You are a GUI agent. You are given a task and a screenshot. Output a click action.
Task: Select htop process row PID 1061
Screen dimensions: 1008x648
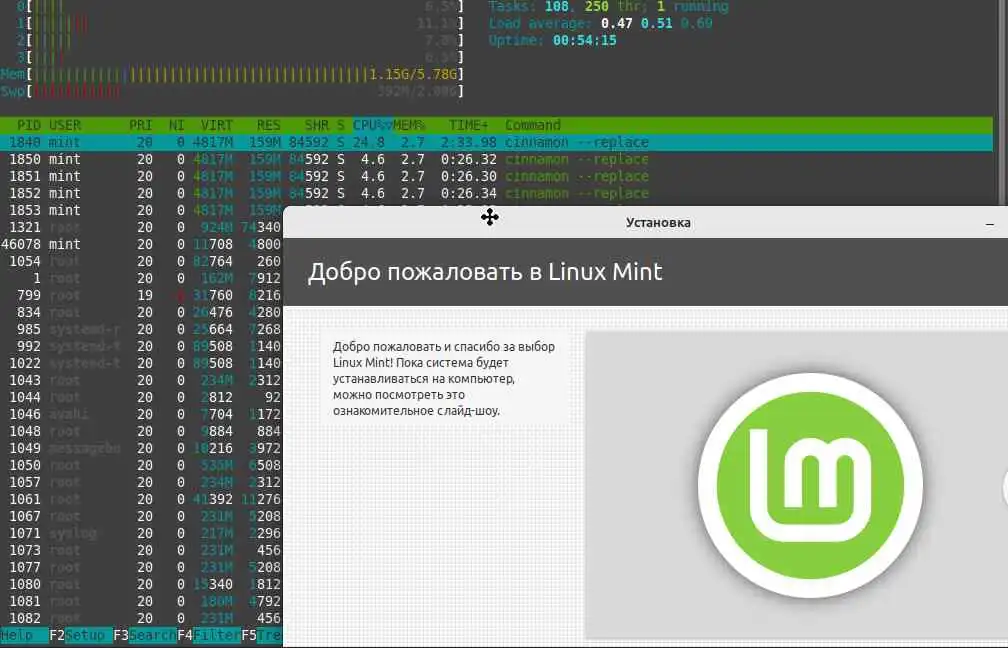pos(141,499)
